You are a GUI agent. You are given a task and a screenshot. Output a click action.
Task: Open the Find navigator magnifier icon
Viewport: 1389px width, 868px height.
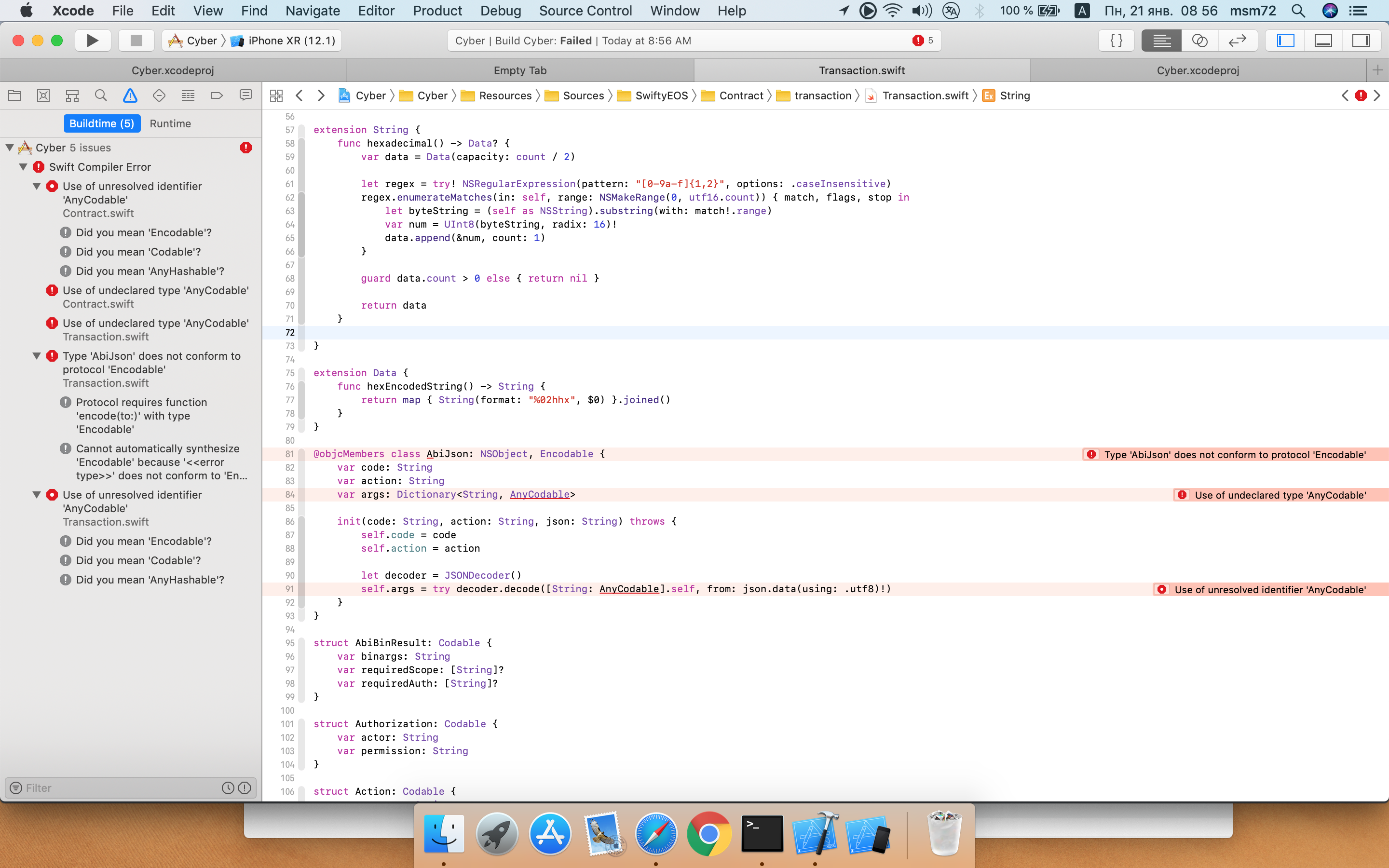101,96
